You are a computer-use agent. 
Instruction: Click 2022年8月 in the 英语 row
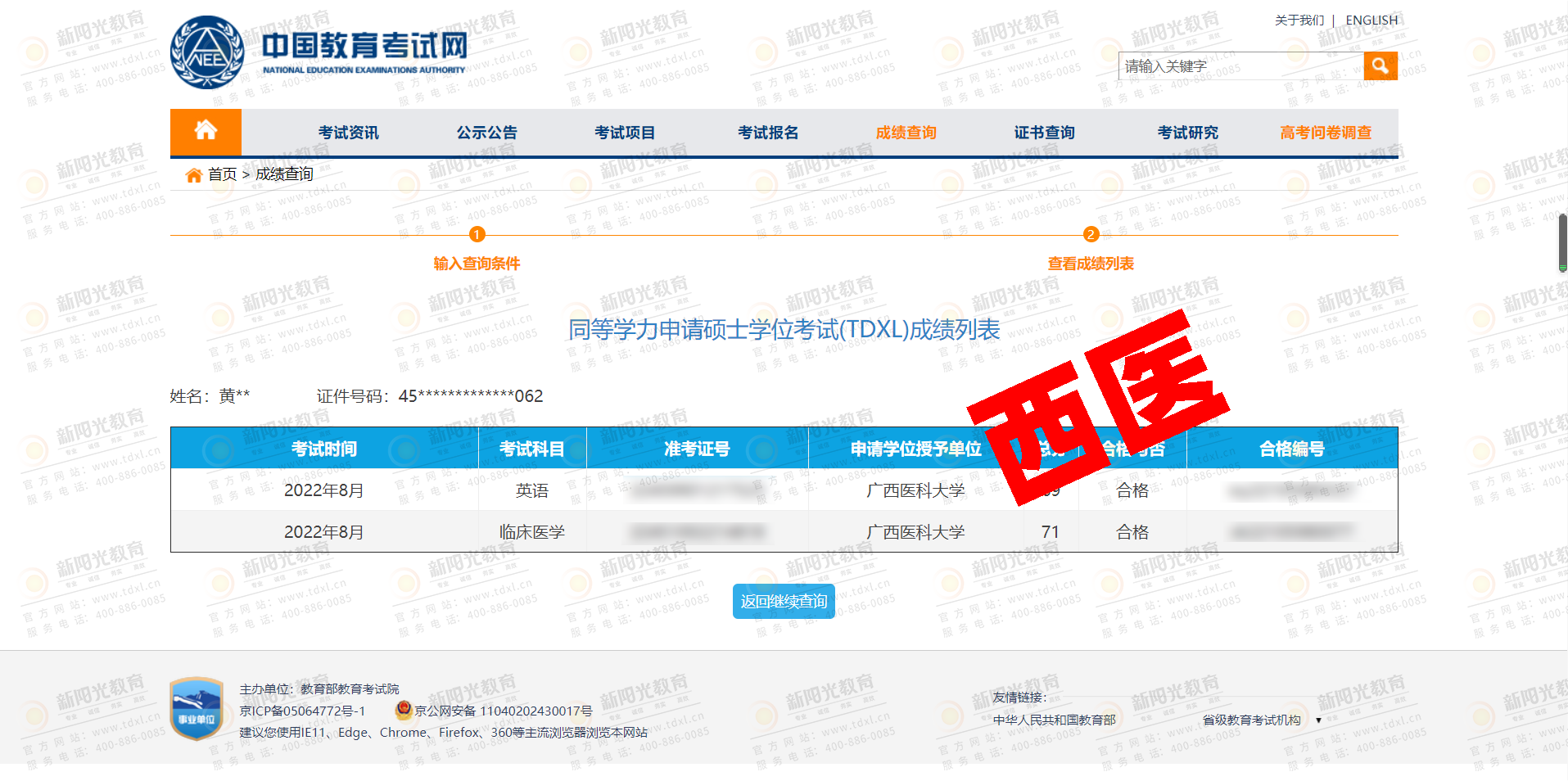coord(324,490)
